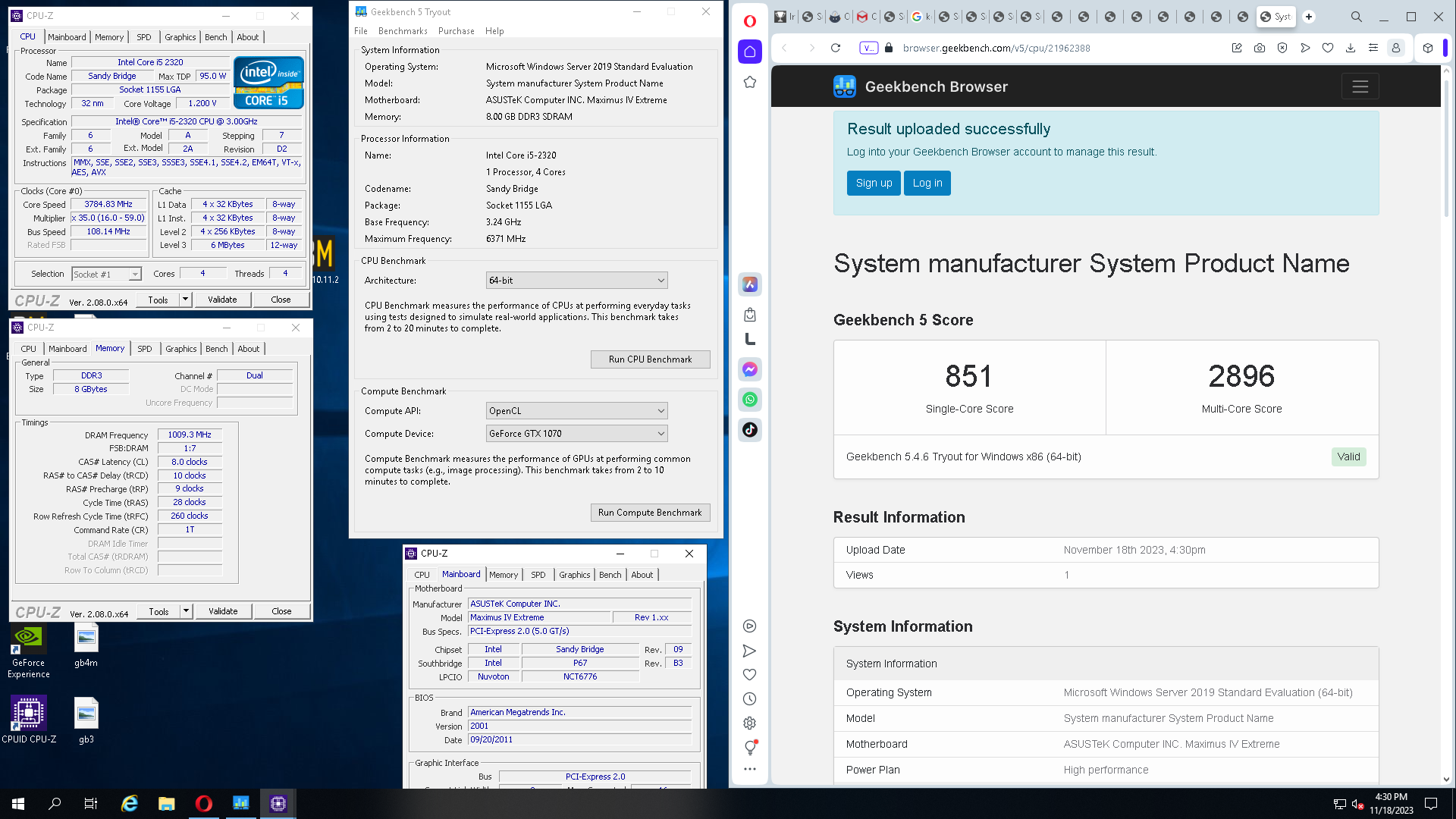Click Validate in Memory CPU-Z window
Screen dimensions: 1456x819
point(223,611)
